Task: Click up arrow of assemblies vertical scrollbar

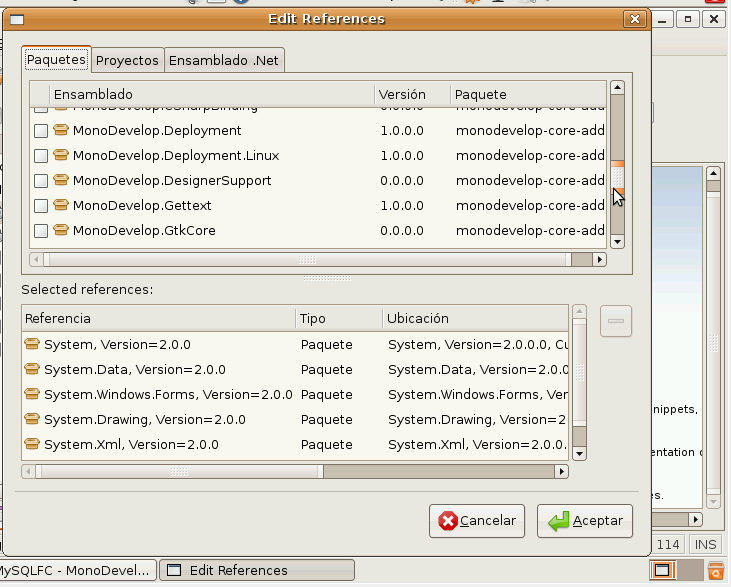Action: (x=617, y=88)
